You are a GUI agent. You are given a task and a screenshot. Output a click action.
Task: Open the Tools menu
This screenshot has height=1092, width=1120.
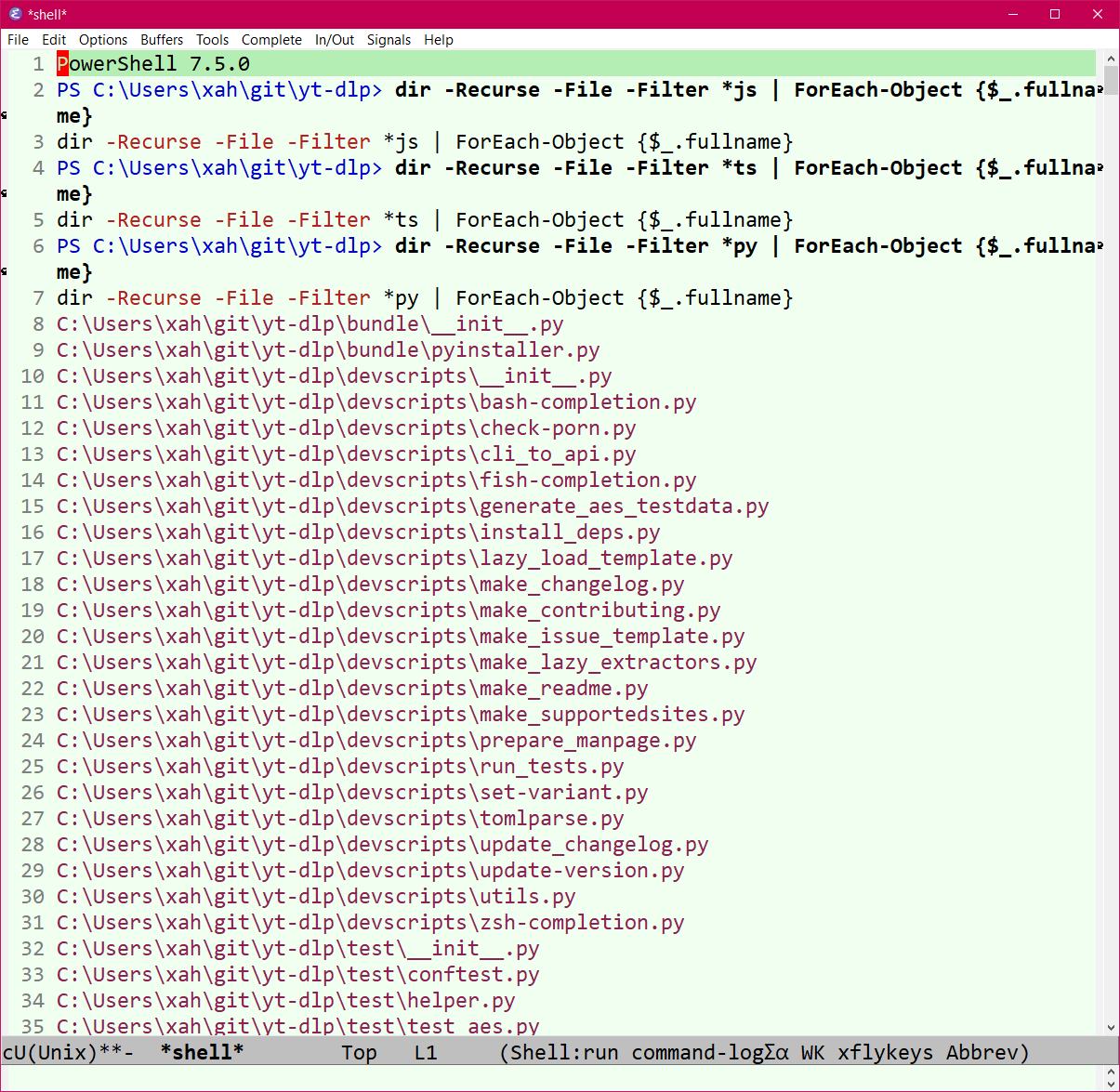(212, 40)
